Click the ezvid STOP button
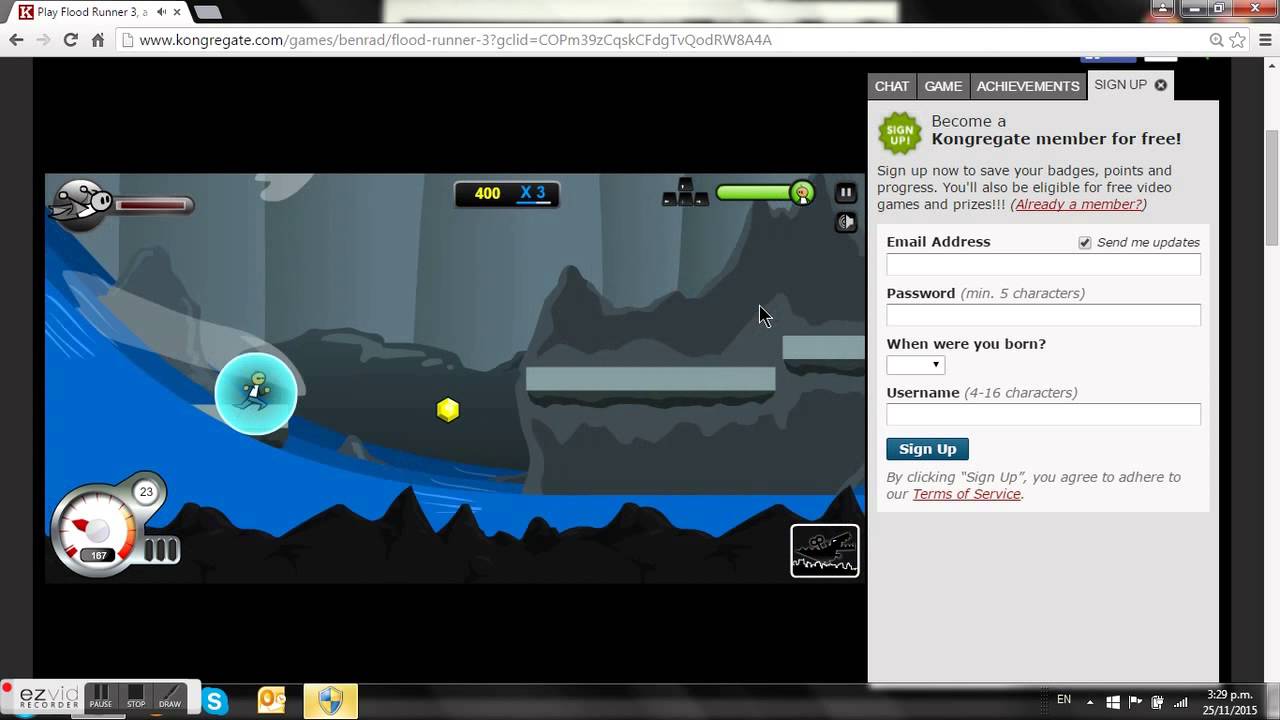Viewport: 1280px width, 720px height. pyautogui.click(x=136, y=697)
